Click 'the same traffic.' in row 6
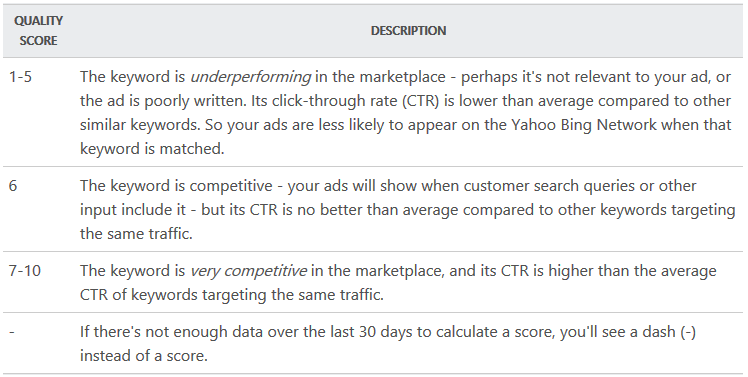The width and height of the screenshot is (748, 377). point(136,233)
